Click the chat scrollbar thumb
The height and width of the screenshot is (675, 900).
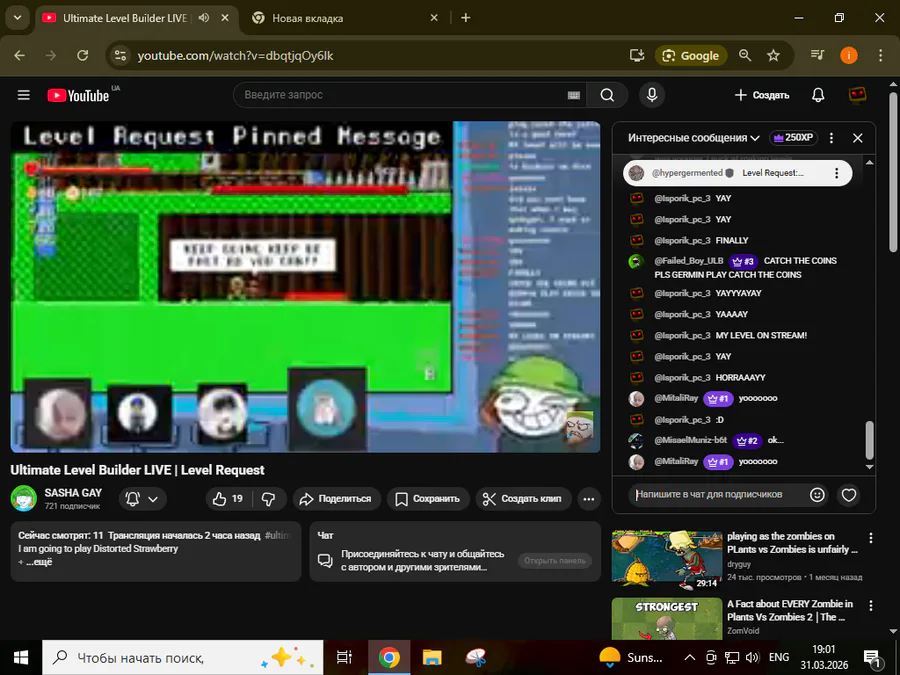pos(870,440)
